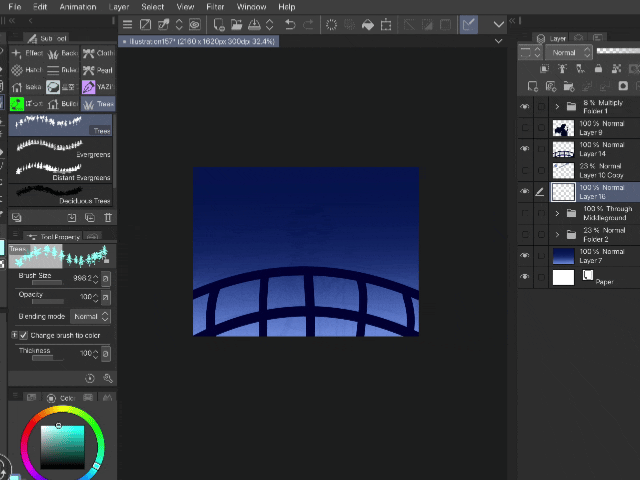
Task: Open the brush Blending mode dropdown
Action: click(90, 316)
